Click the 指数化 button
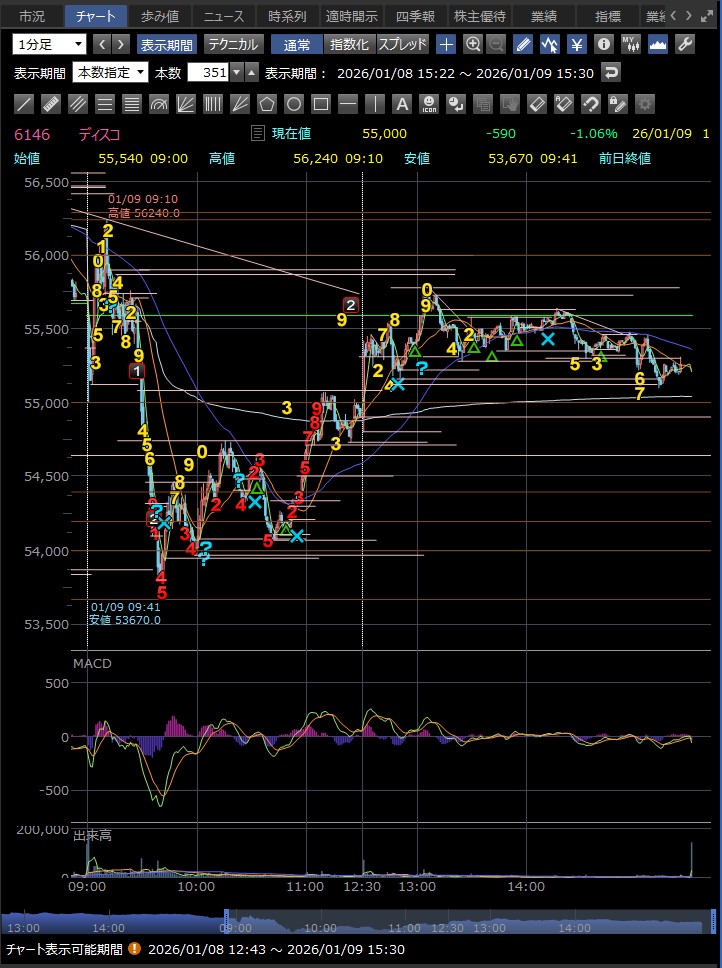 point(348,44)
